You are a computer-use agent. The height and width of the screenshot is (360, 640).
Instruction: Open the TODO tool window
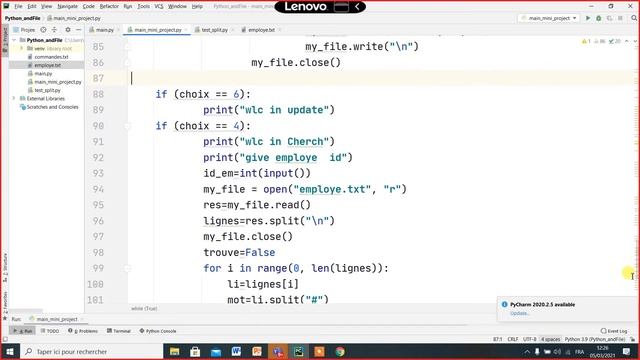click(50, 331)
